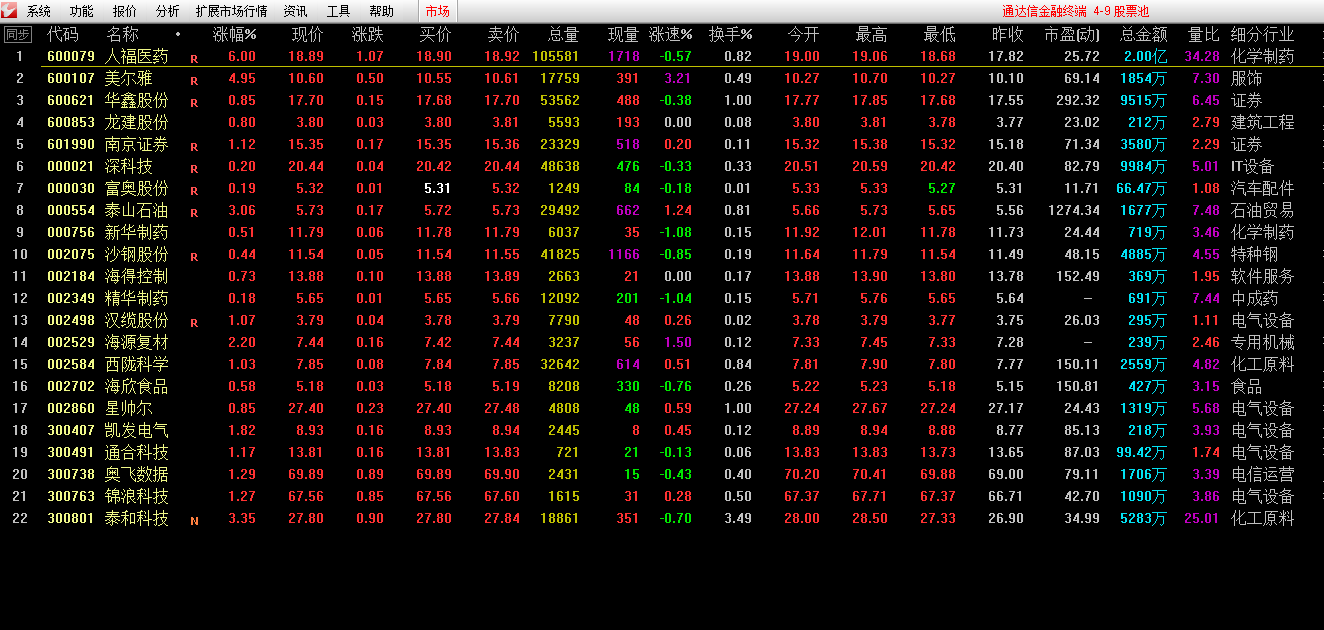Screen dimensions: 1324x630
Task: Sort by 市盈(动) column header
Action: tap(1072, 35)
